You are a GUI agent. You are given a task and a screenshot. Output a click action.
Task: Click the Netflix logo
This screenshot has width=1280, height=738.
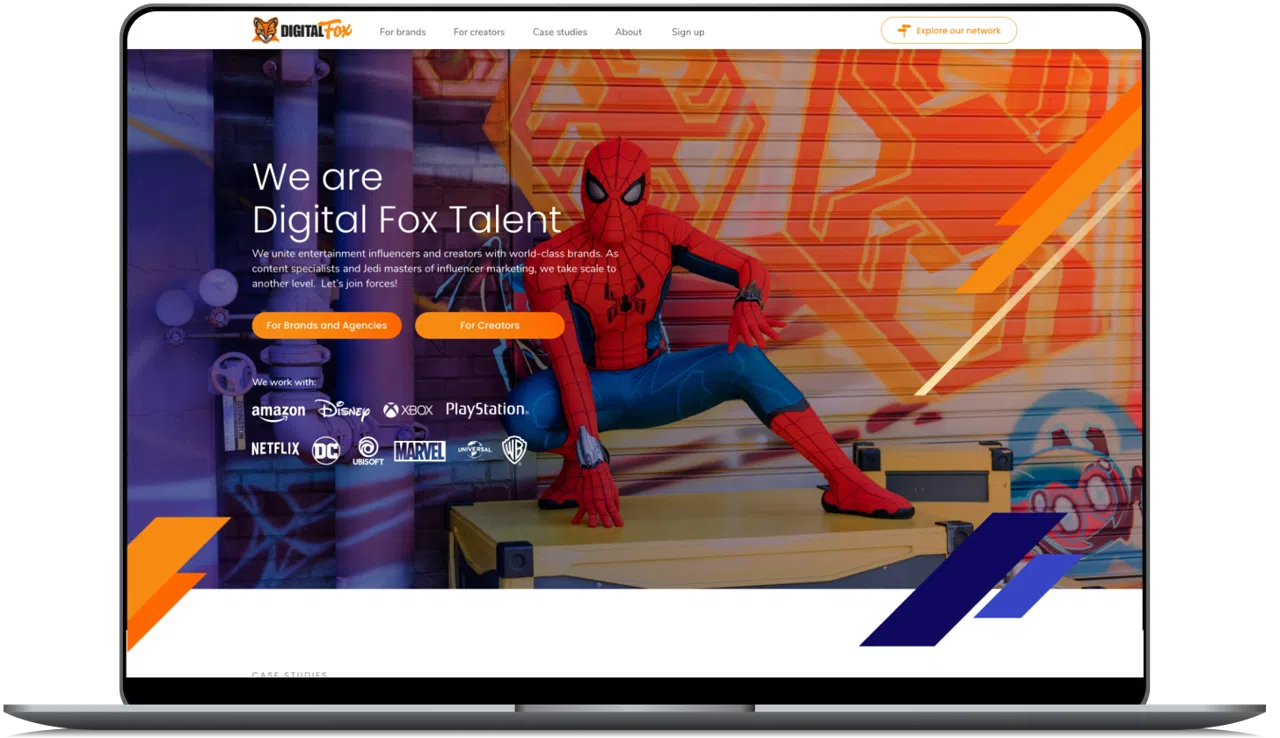click(275, 449)
